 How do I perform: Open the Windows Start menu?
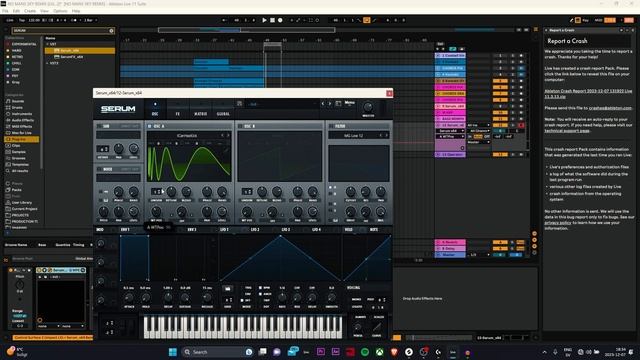pyautogui.click(x=173, y=352)
